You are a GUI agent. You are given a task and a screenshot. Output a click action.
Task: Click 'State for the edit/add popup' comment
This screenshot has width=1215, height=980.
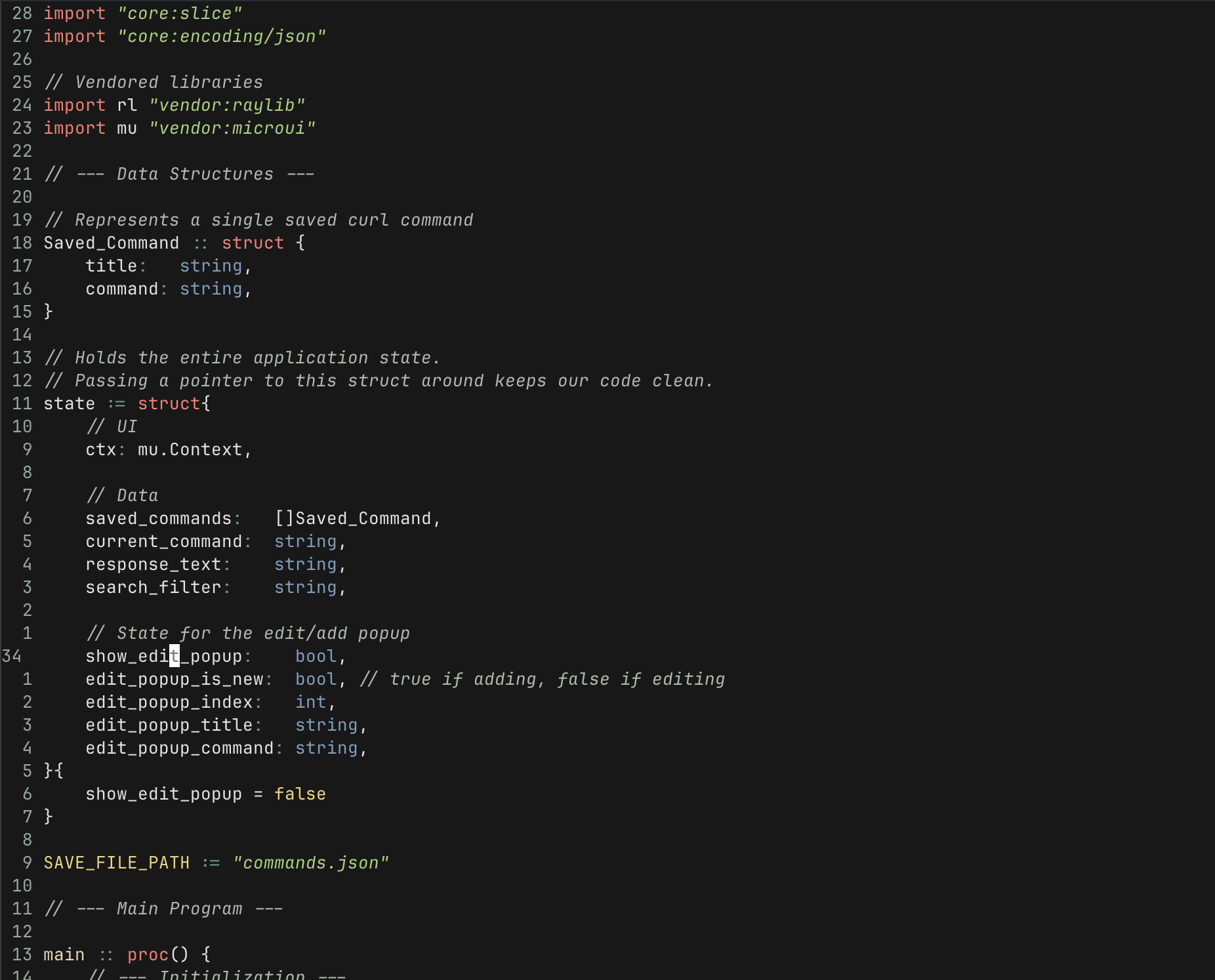point(248,633)
